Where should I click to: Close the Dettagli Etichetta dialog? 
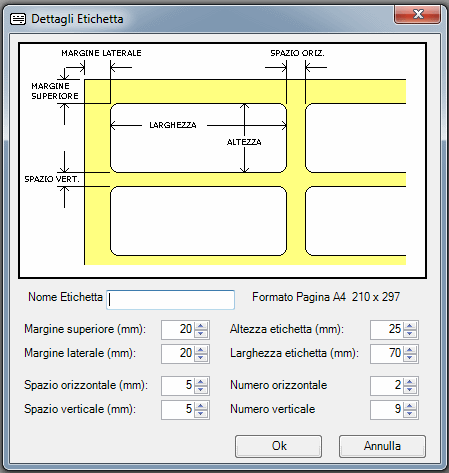point(418,14)
